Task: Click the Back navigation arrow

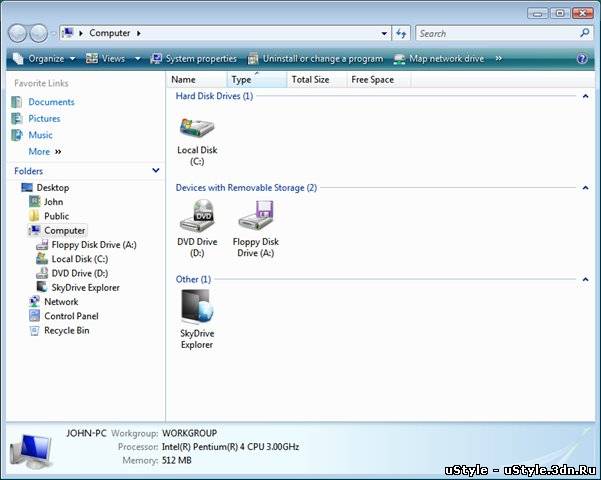Action: click(x=17, y=33)
